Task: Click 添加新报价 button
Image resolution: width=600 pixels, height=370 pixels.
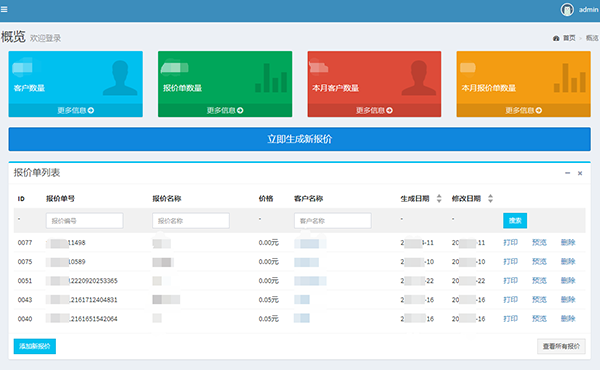Action: pyautogui.click(x=35, y=346)
